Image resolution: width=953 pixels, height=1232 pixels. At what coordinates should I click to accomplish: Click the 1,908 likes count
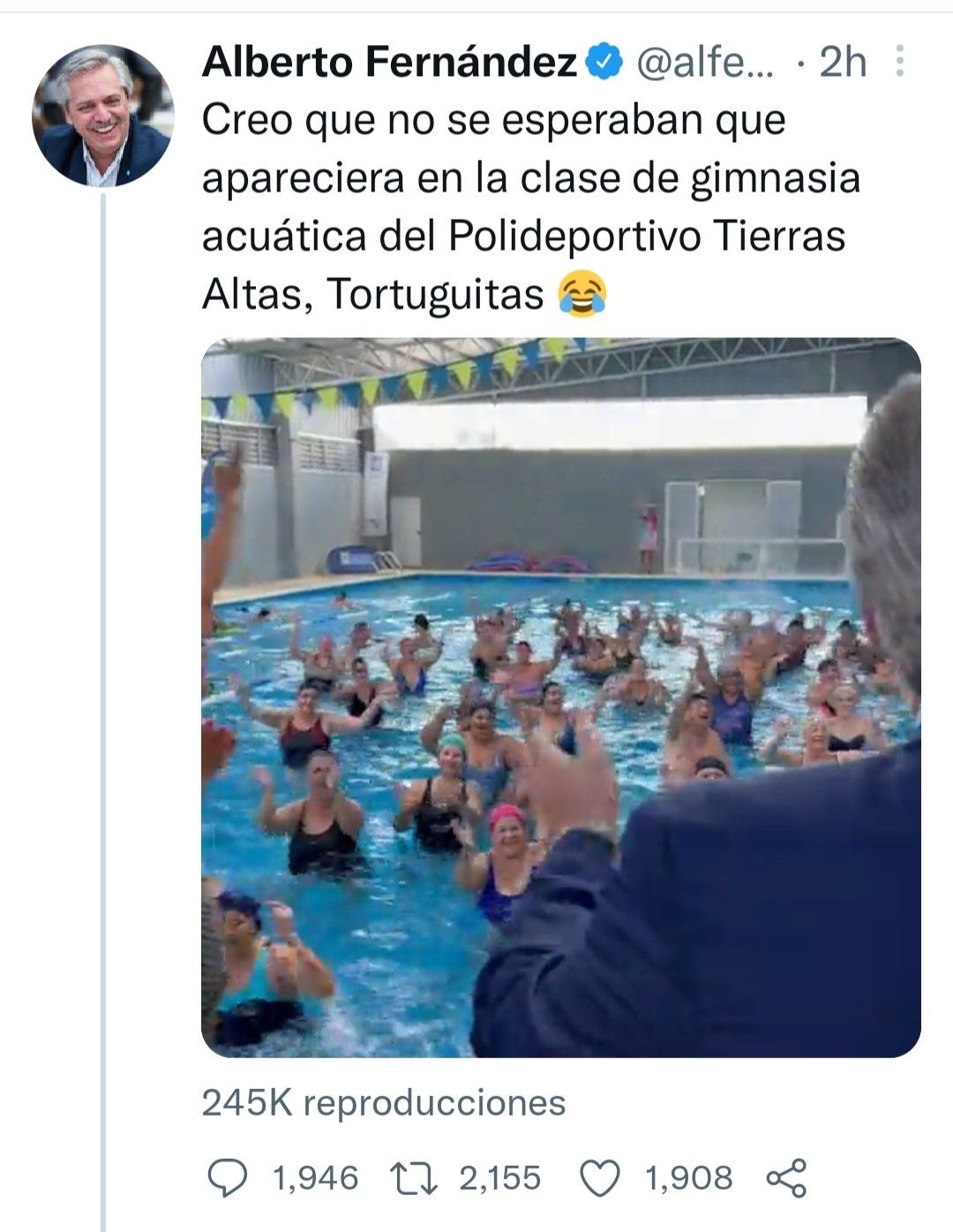click(x=689, y=1178)
